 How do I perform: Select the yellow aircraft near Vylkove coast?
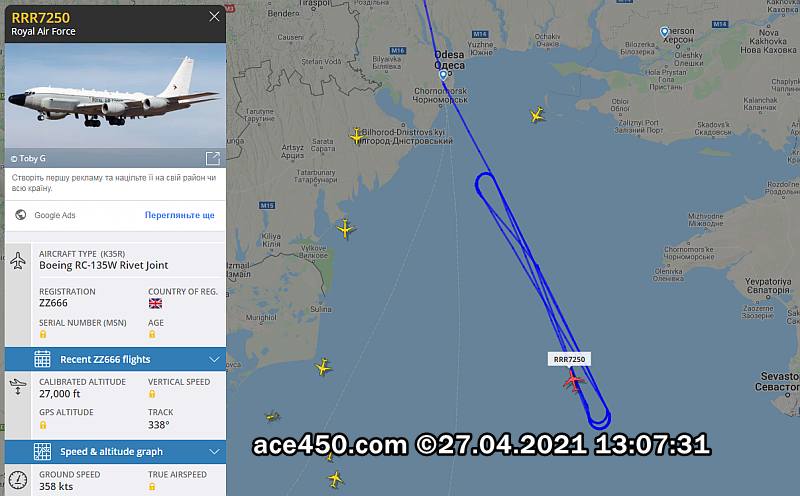coord(345,229)
